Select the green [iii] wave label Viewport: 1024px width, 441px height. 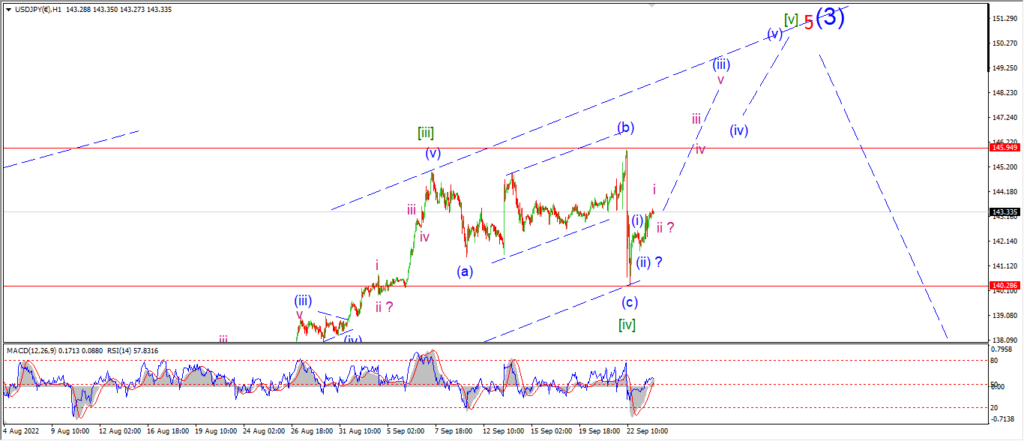[x=426, y=133]
